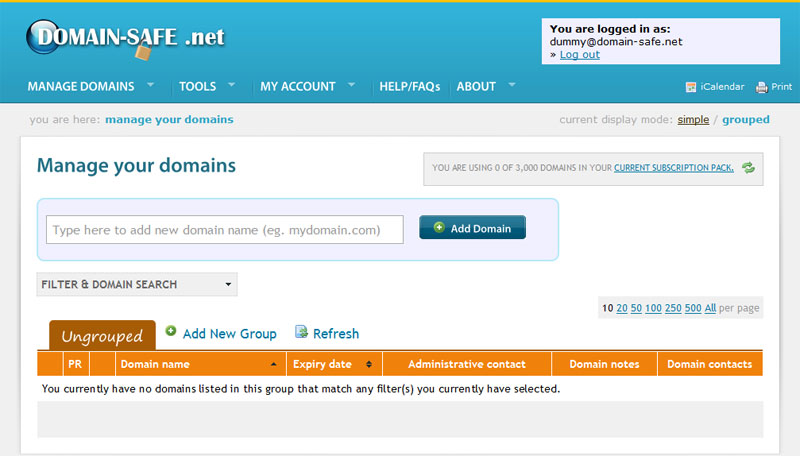Expand the My Account menu
Image resolution: width=800 pixels, height=456 pixels.
[307, 87]
